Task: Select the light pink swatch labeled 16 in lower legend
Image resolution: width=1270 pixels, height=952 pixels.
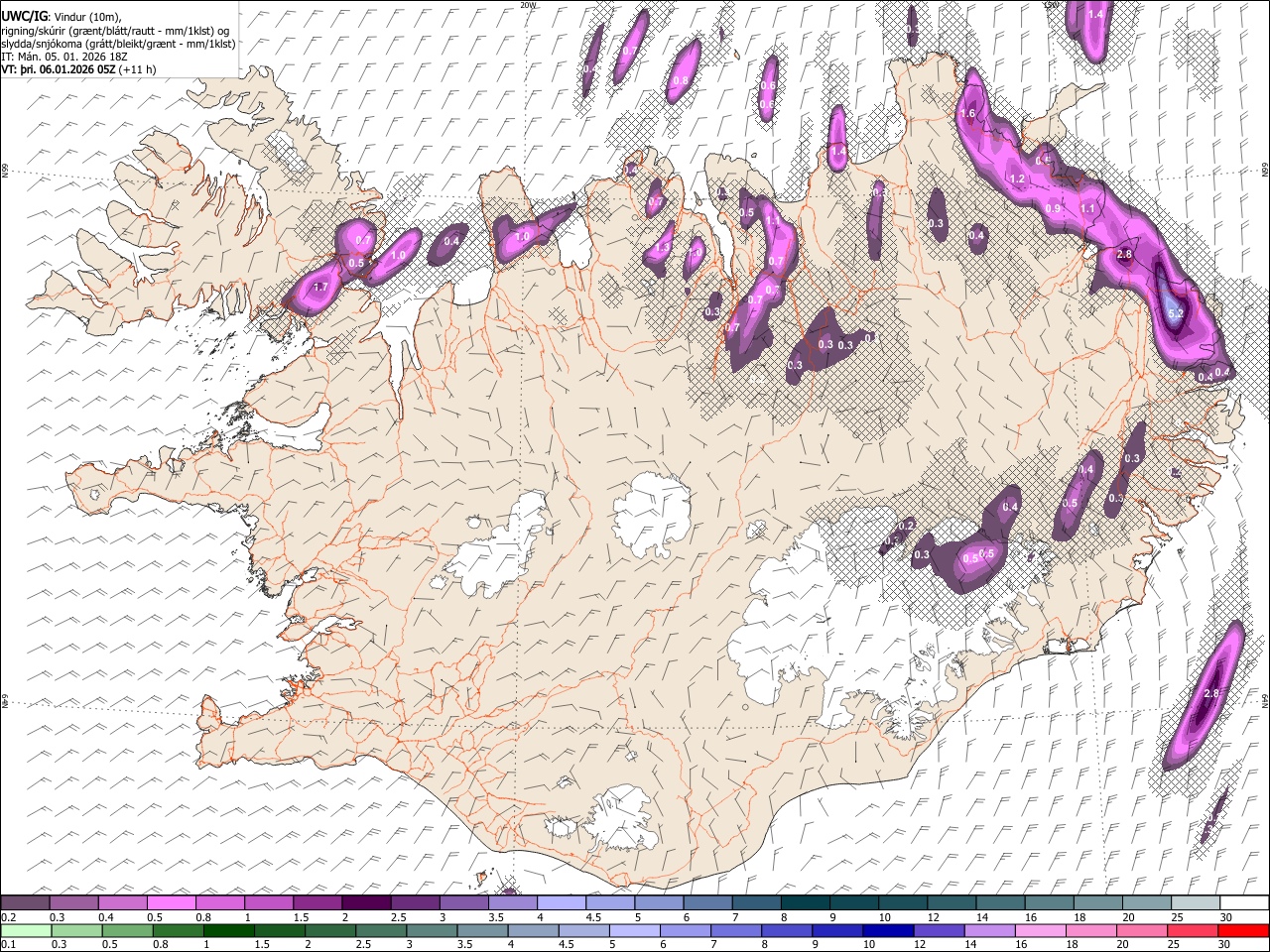Action: tap(1039, 931)
